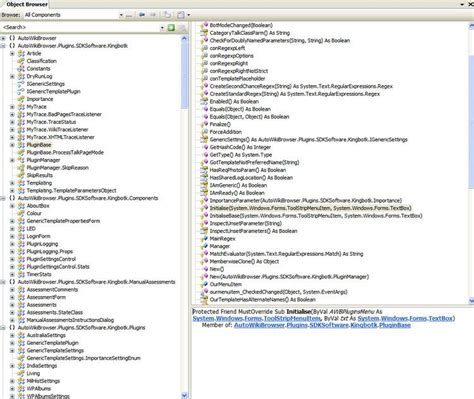Viewport: 474px width, 399px height.
Task: Open the System.Windows.Forms.TextBox link in description
Action: (x=406, y=318)
